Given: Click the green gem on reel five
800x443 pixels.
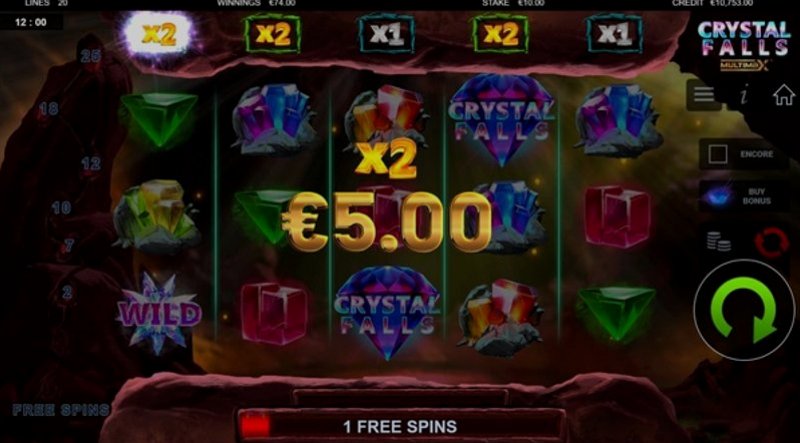Looking at the screenshot, I should pos(616,313).
